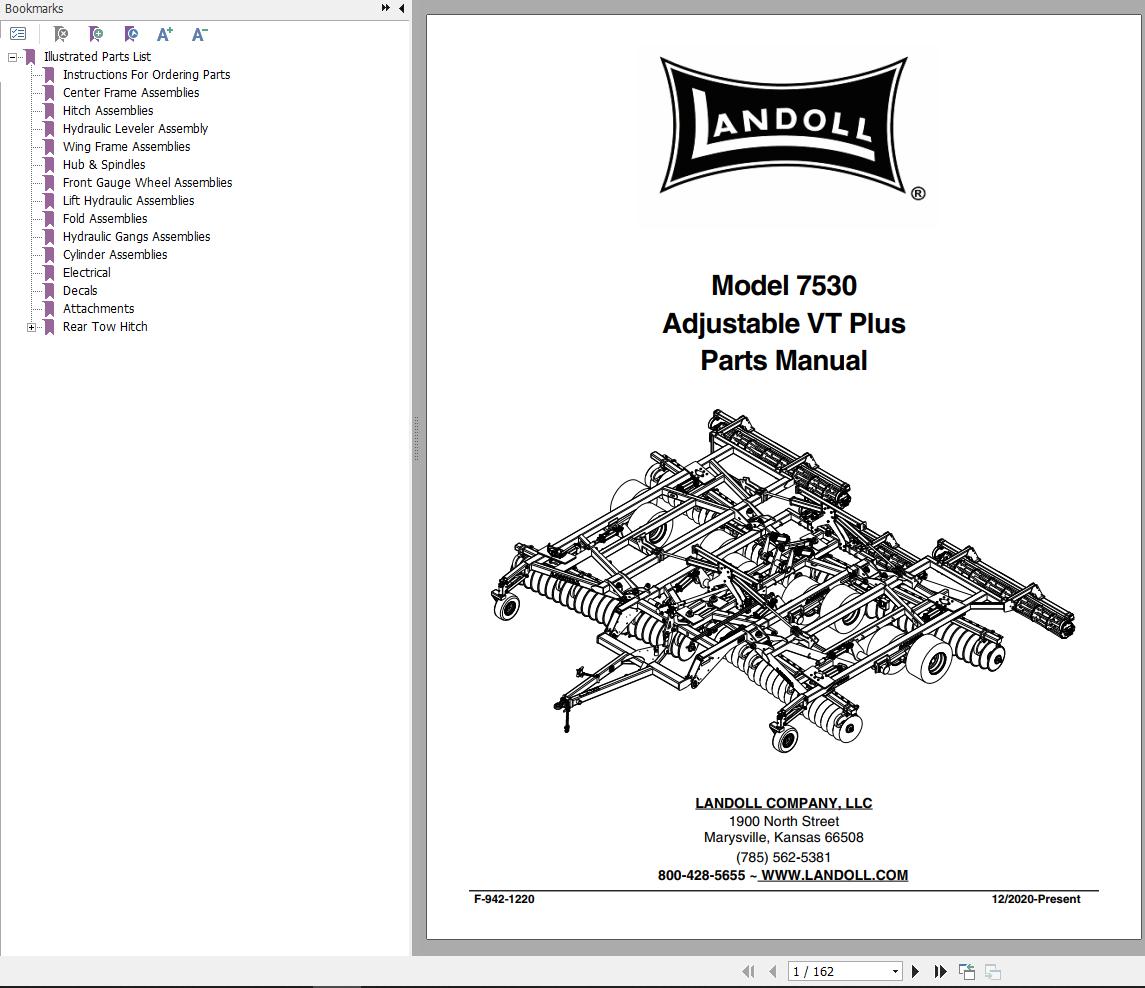Expand the Rear Tow Hitch bookmark
The image size is (1145, 988).
tap(31, 326)
